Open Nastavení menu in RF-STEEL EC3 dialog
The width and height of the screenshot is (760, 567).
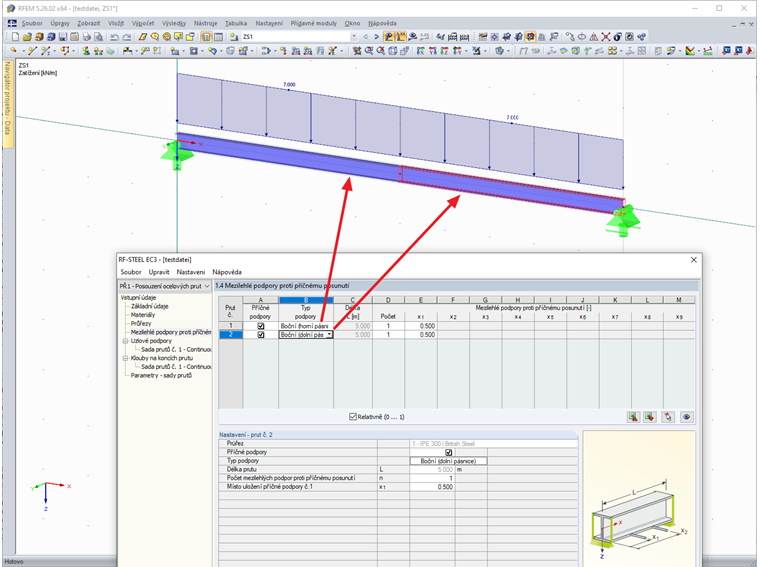[190, 272]
